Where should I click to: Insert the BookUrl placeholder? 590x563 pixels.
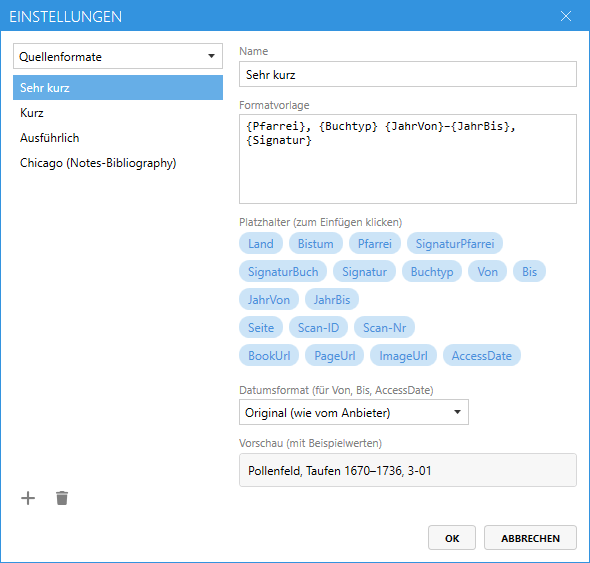click(x=269, y=355)
